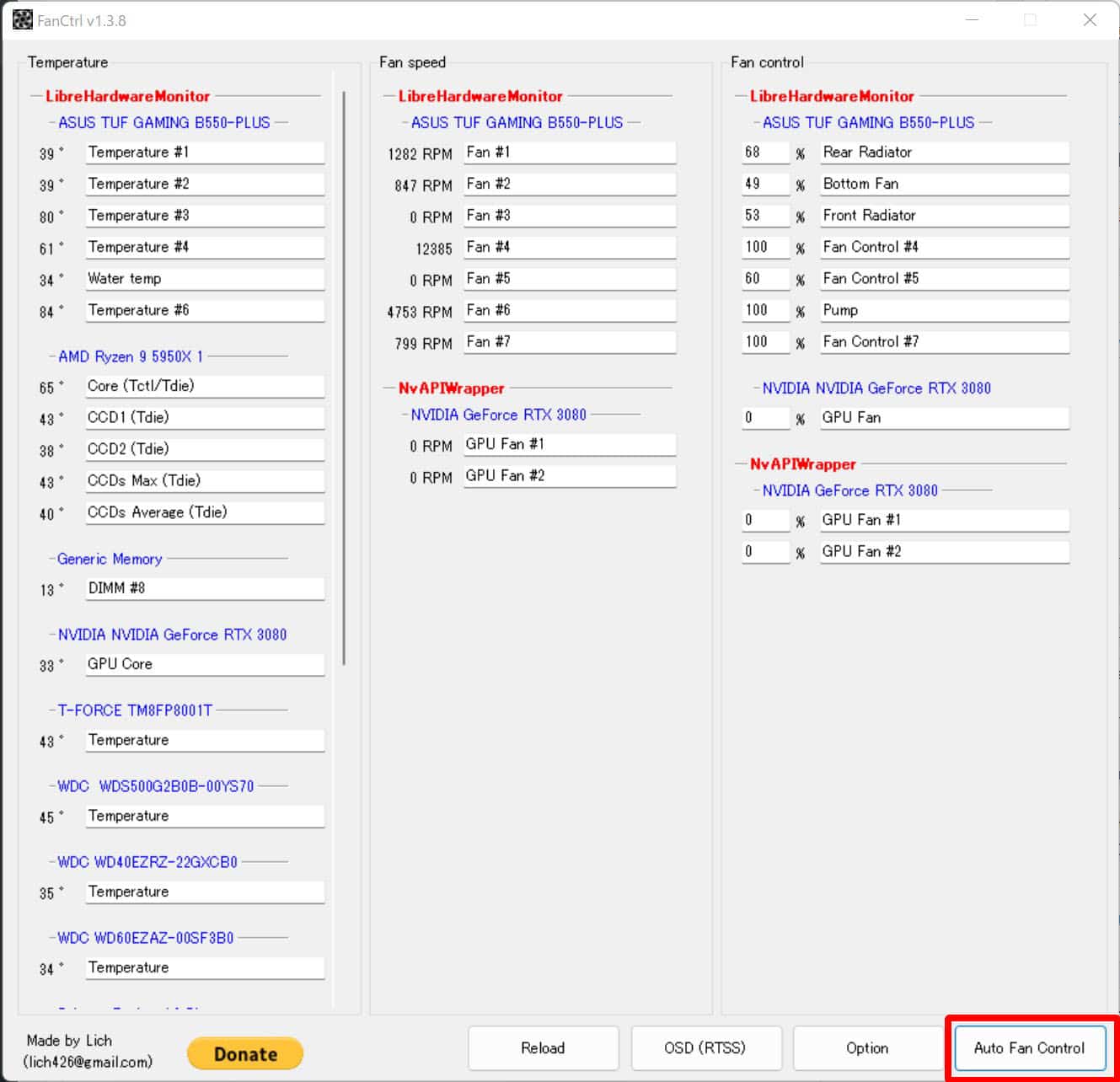
Task: Close the FanCtrl window
Action: [x=1090, y=19]
